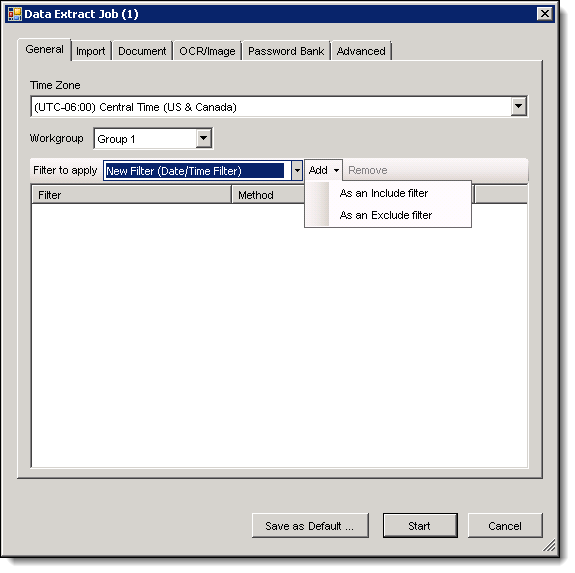This screenshot has height=573, width=575.
Task: Switch to the General tab
Action: pyautogui.click(x=44, y=50)
